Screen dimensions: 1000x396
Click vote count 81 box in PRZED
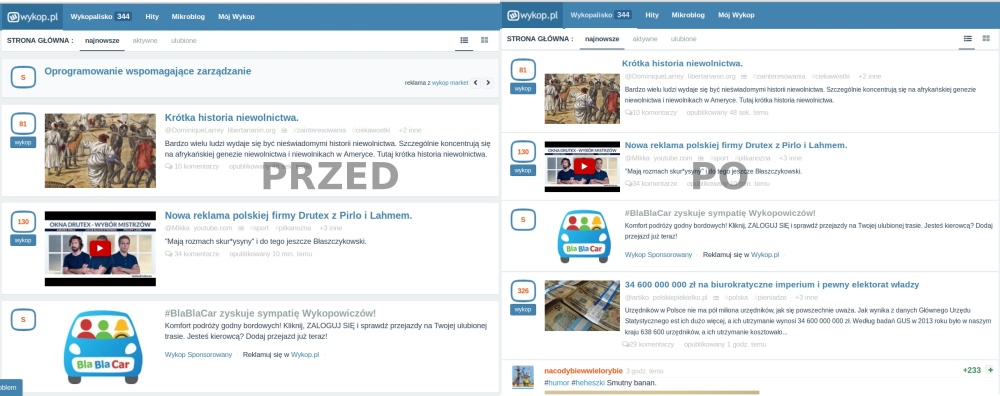pyautogui.click(x=23, y=124)
